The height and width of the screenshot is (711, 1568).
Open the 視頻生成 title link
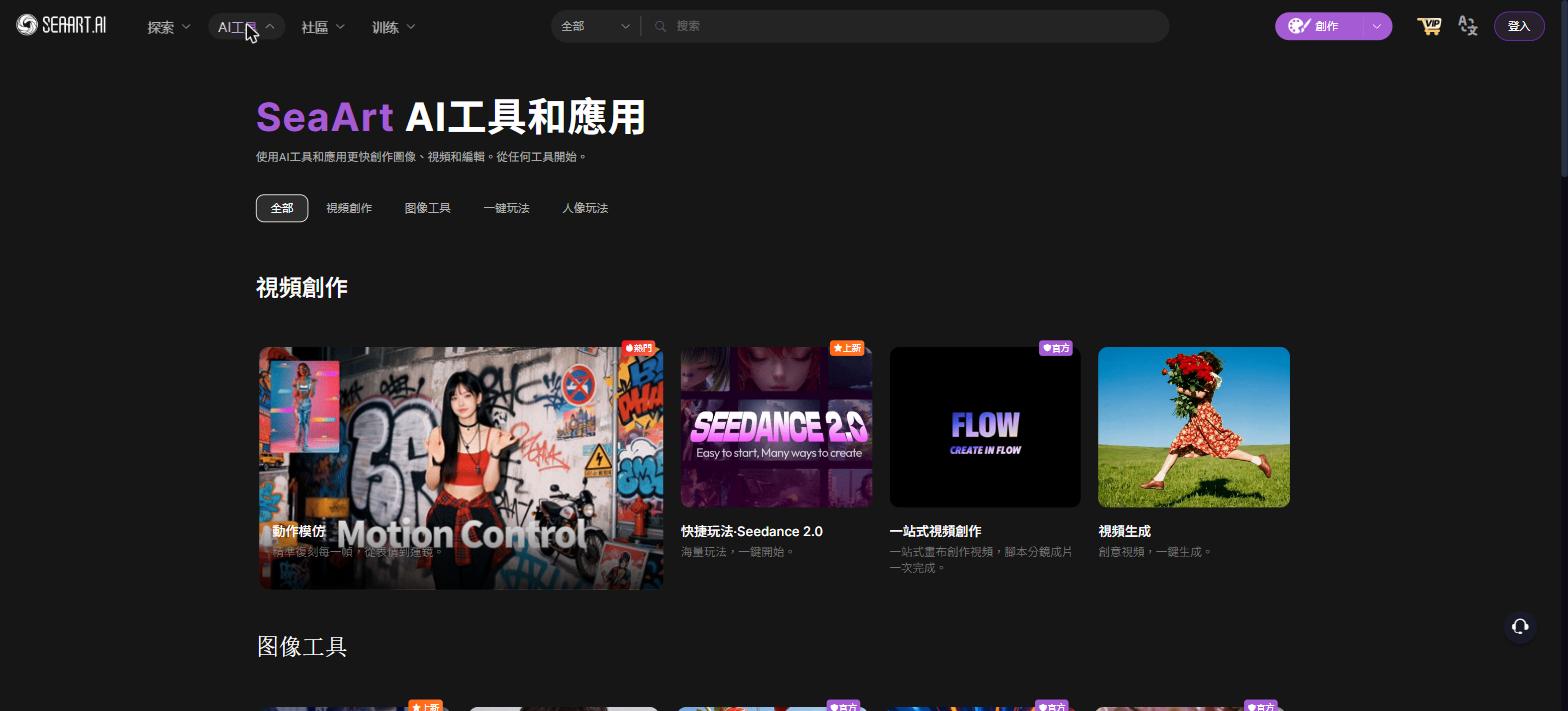1124,531
